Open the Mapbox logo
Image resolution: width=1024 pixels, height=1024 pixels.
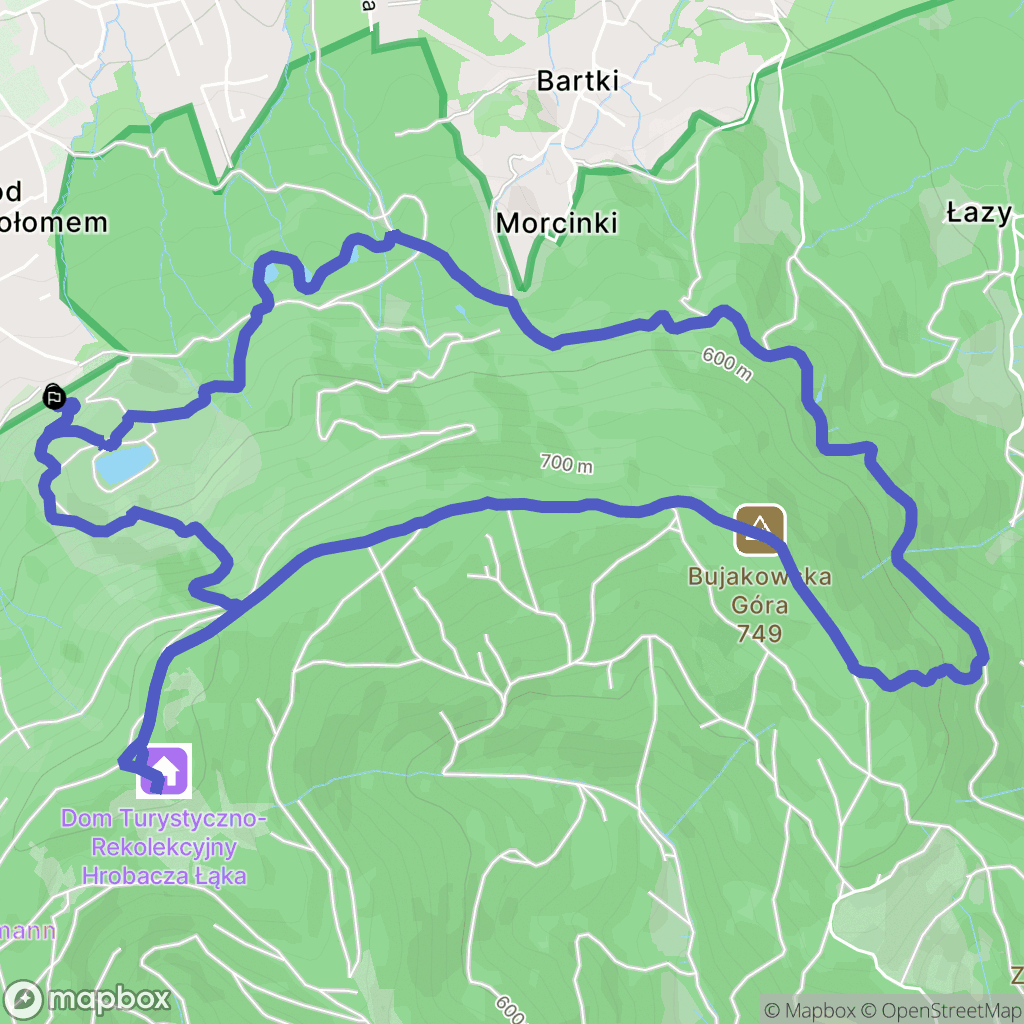click(87, 999)
